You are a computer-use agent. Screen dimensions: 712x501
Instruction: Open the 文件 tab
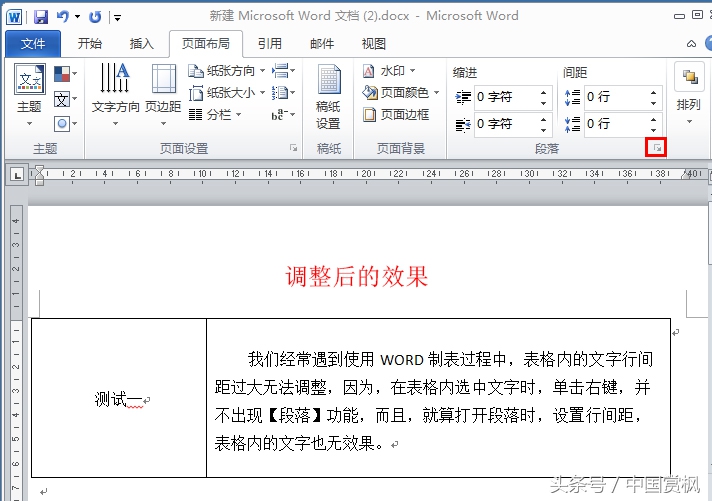coord(33,44)
